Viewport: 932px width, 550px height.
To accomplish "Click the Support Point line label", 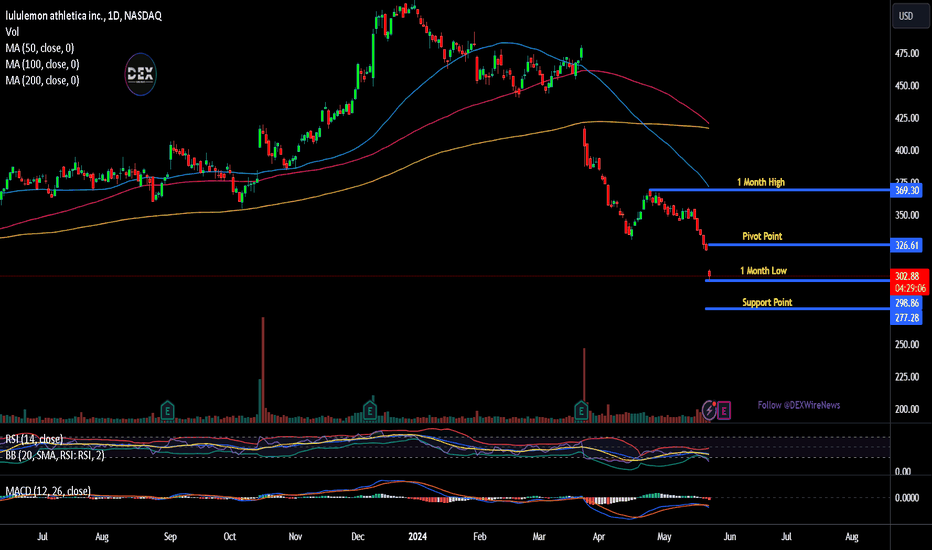I will pyautogui.click(x=767, y=303).
